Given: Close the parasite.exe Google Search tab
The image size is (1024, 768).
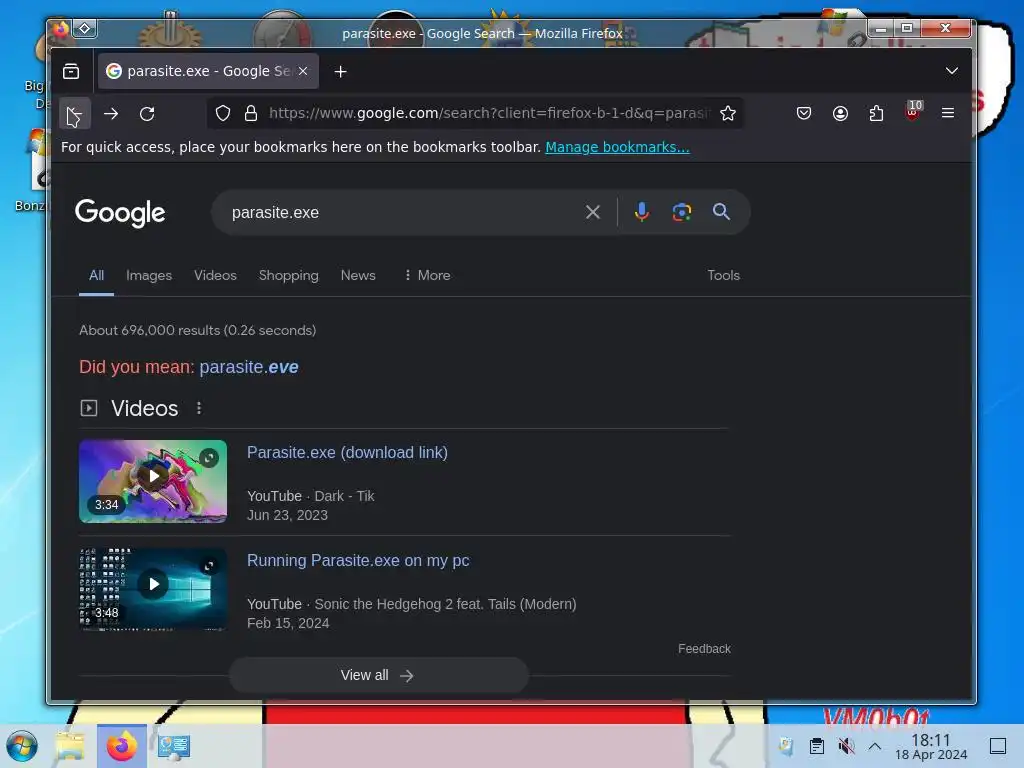Looking at the screenshot, I should point(303,71).
